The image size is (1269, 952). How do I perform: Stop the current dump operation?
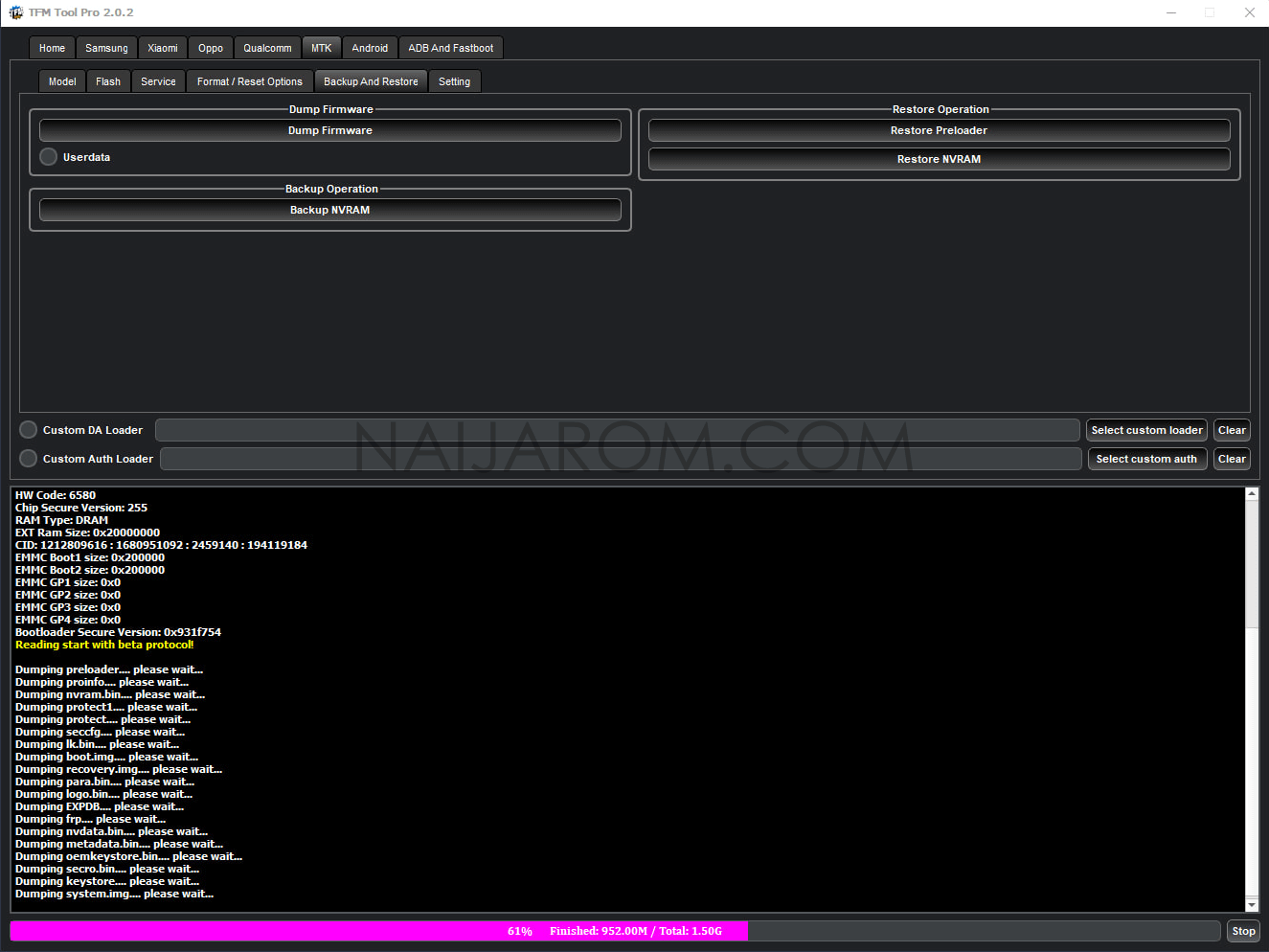click(1243, 931)
